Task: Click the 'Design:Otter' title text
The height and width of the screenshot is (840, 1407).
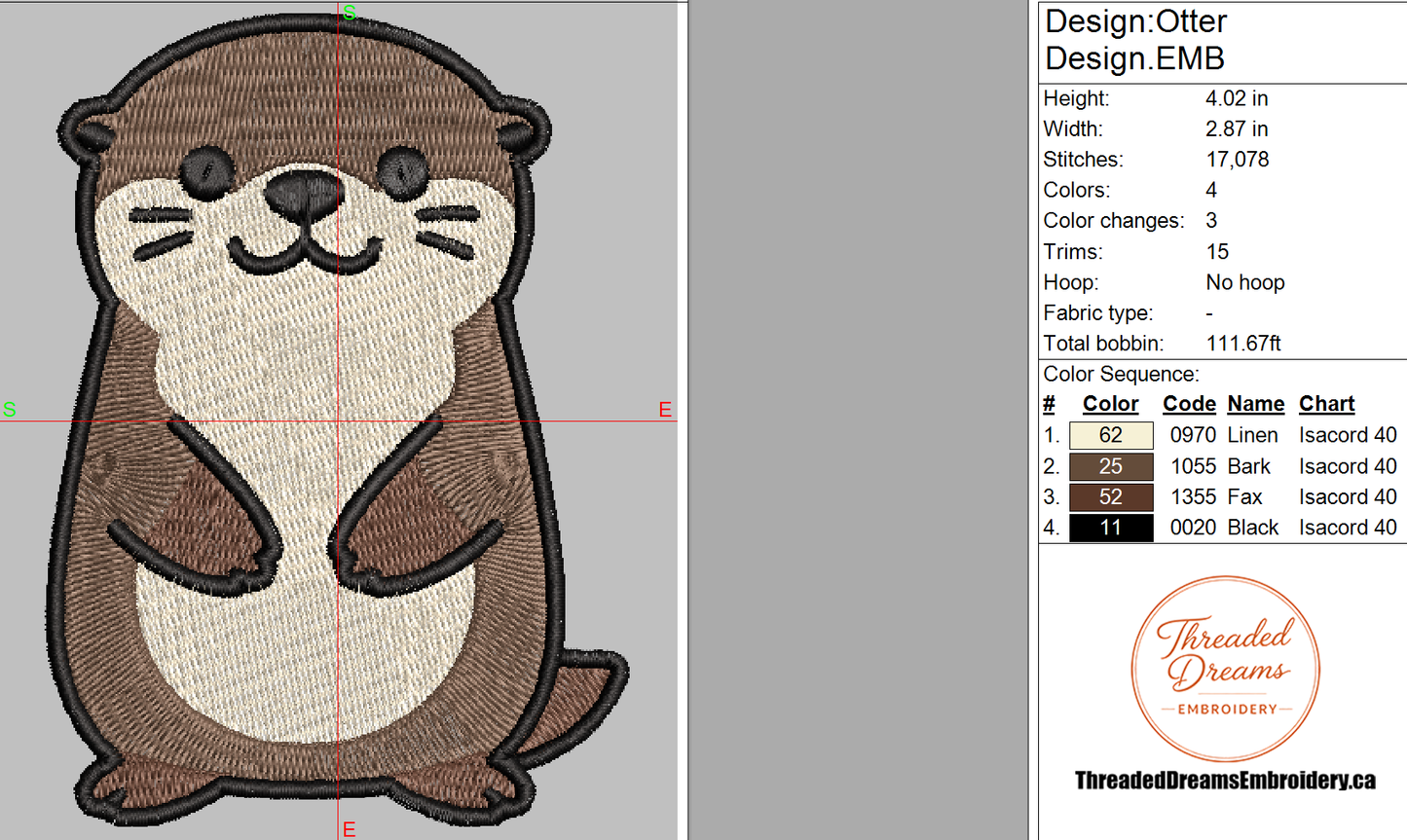Action: click(1135, 21)
